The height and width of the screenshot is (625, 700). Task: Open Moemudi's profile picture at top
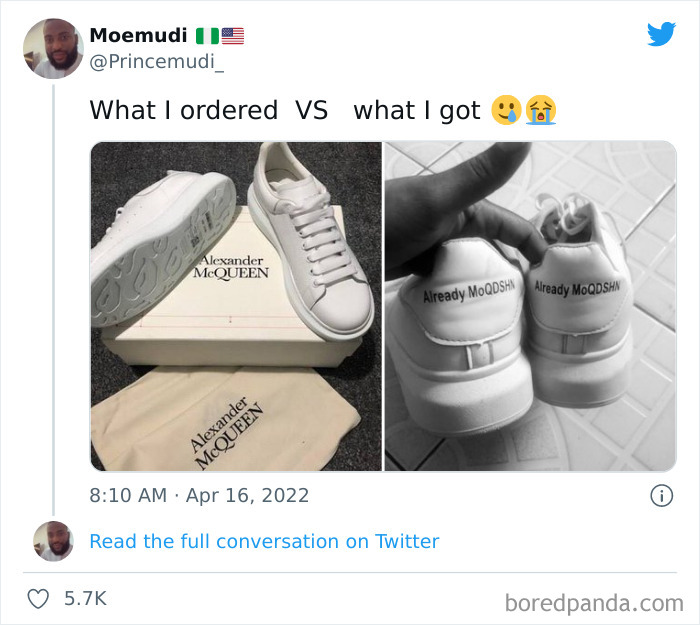coord(53,48)
